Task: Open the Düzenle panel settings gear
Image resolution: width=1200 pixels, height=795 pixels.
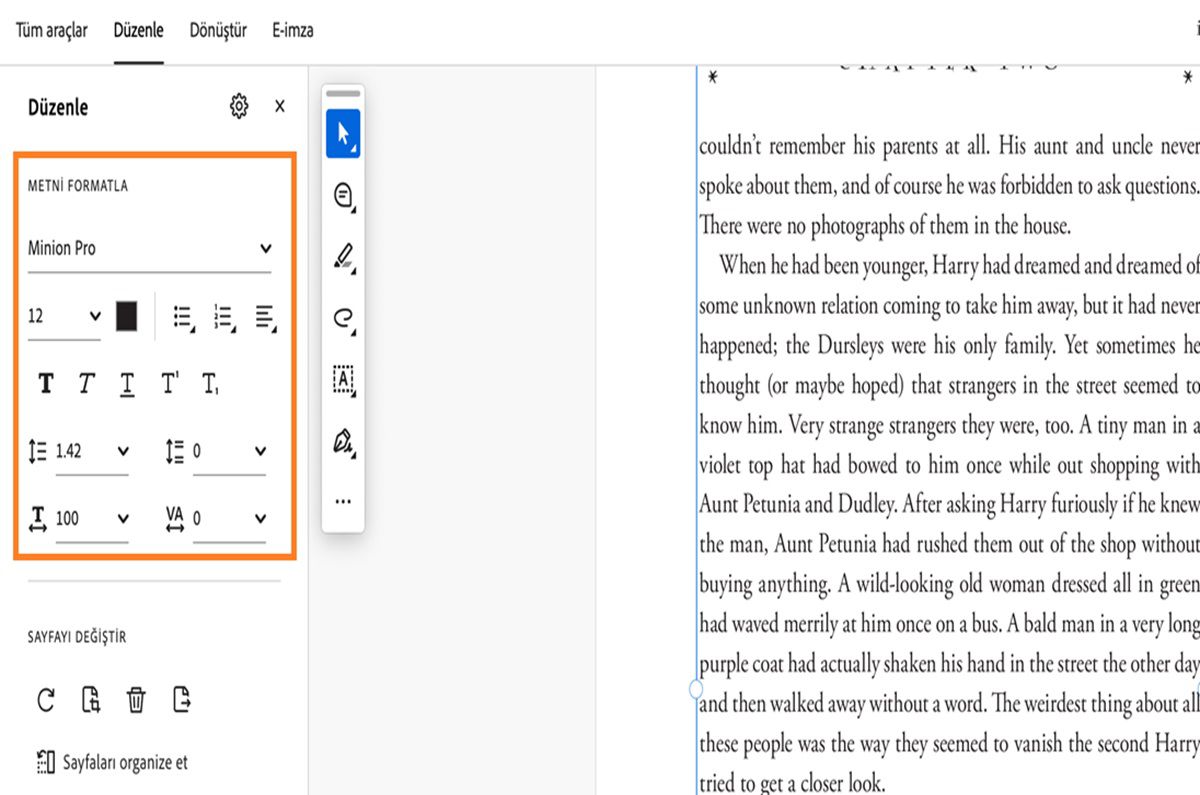Action: click(x=238, y=106)
